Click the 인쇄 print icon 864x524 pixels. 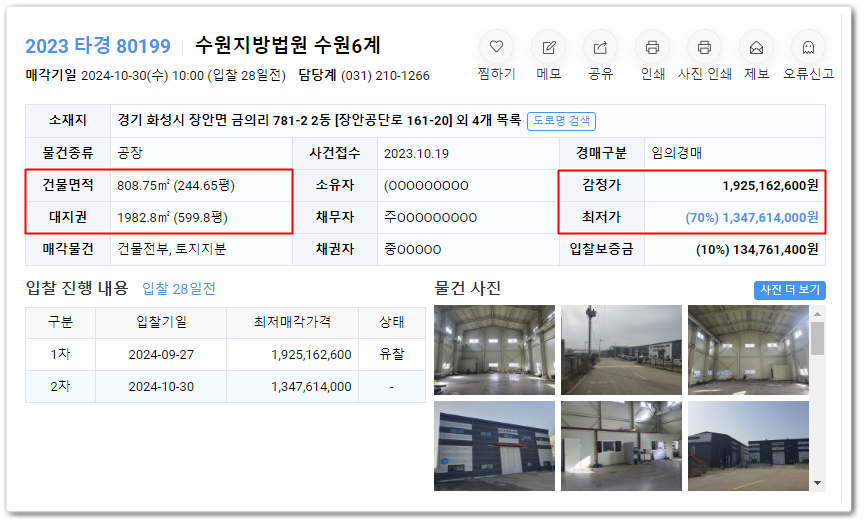click(x=652, y=47)
